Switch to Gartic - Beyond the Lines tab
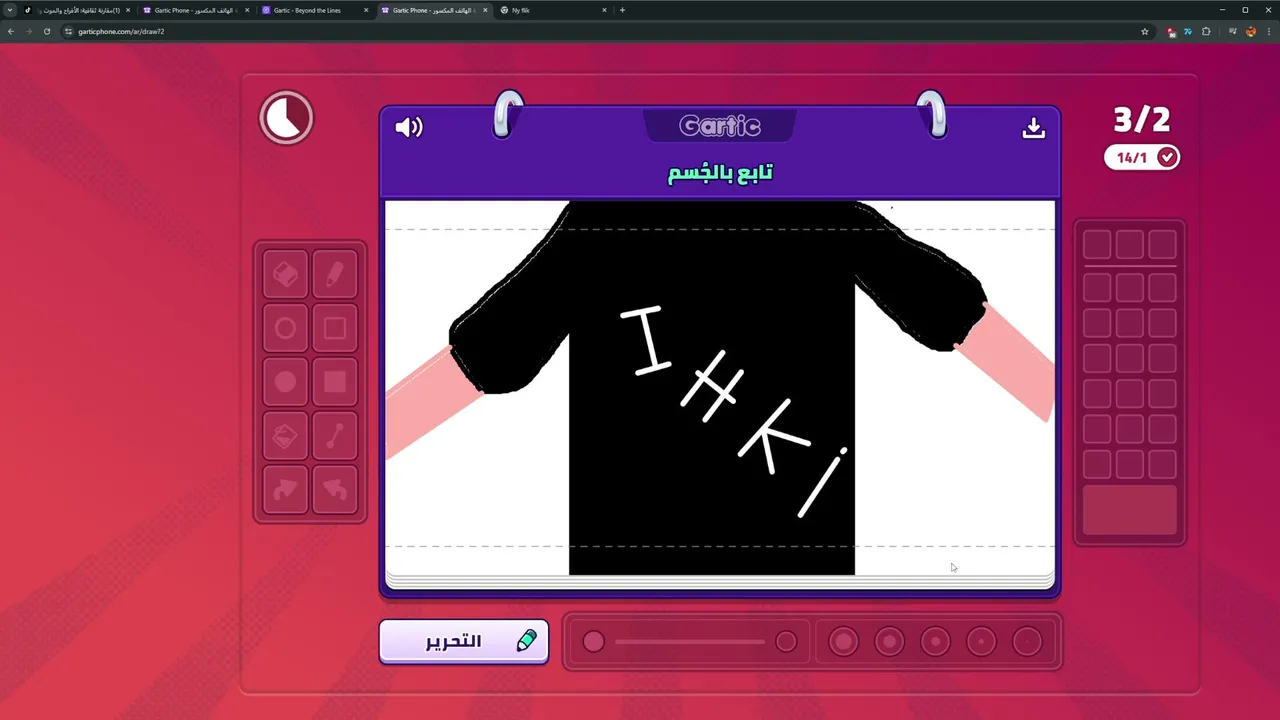 point(315,10)
